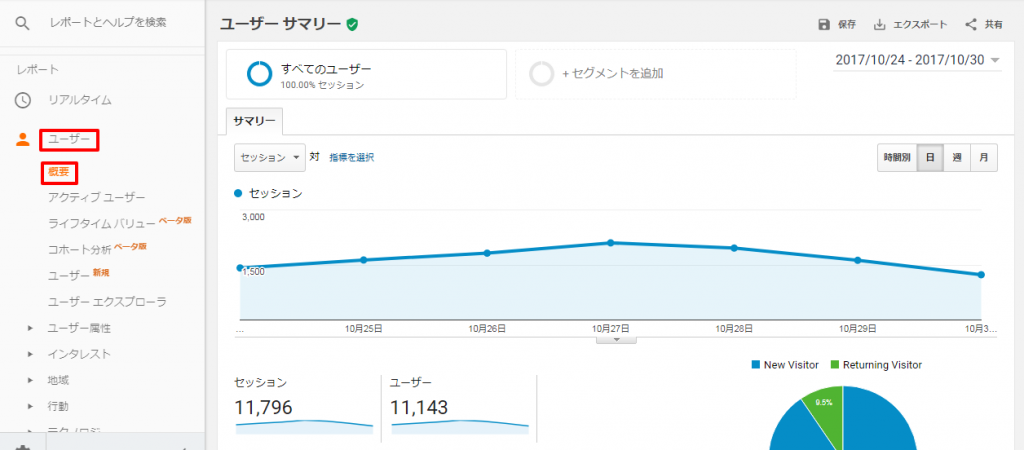
Task: Click the green verified shield icon
Action: (x=353, y=25)
